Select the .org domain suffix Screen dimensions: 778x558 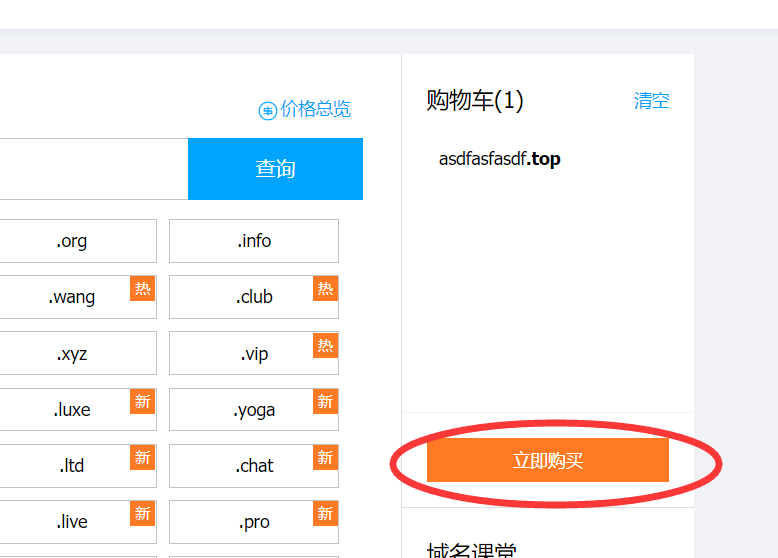click(x=78, y=241)
